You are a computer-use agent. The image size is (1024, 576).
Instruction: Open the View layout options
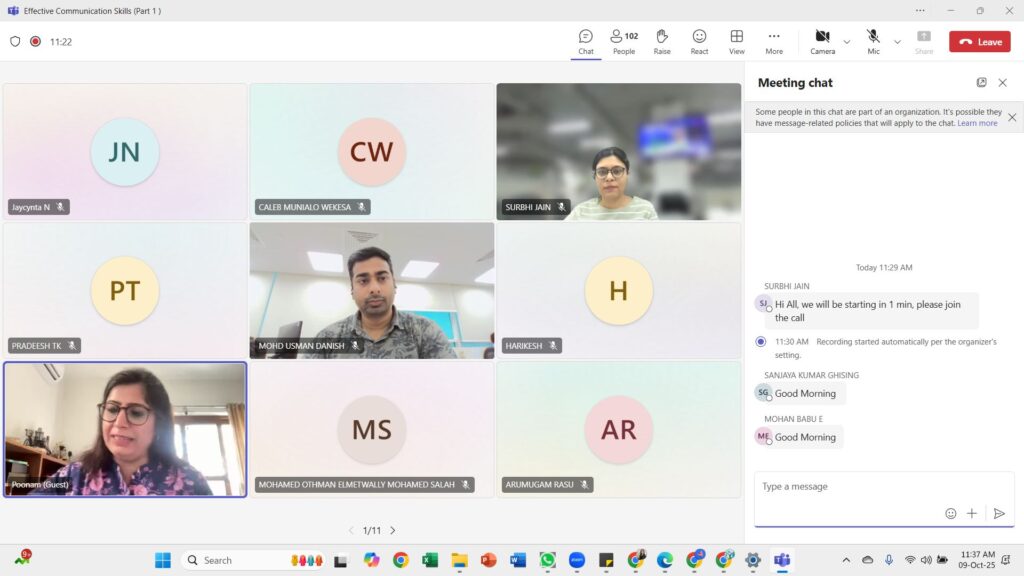[x=736, y=41]
